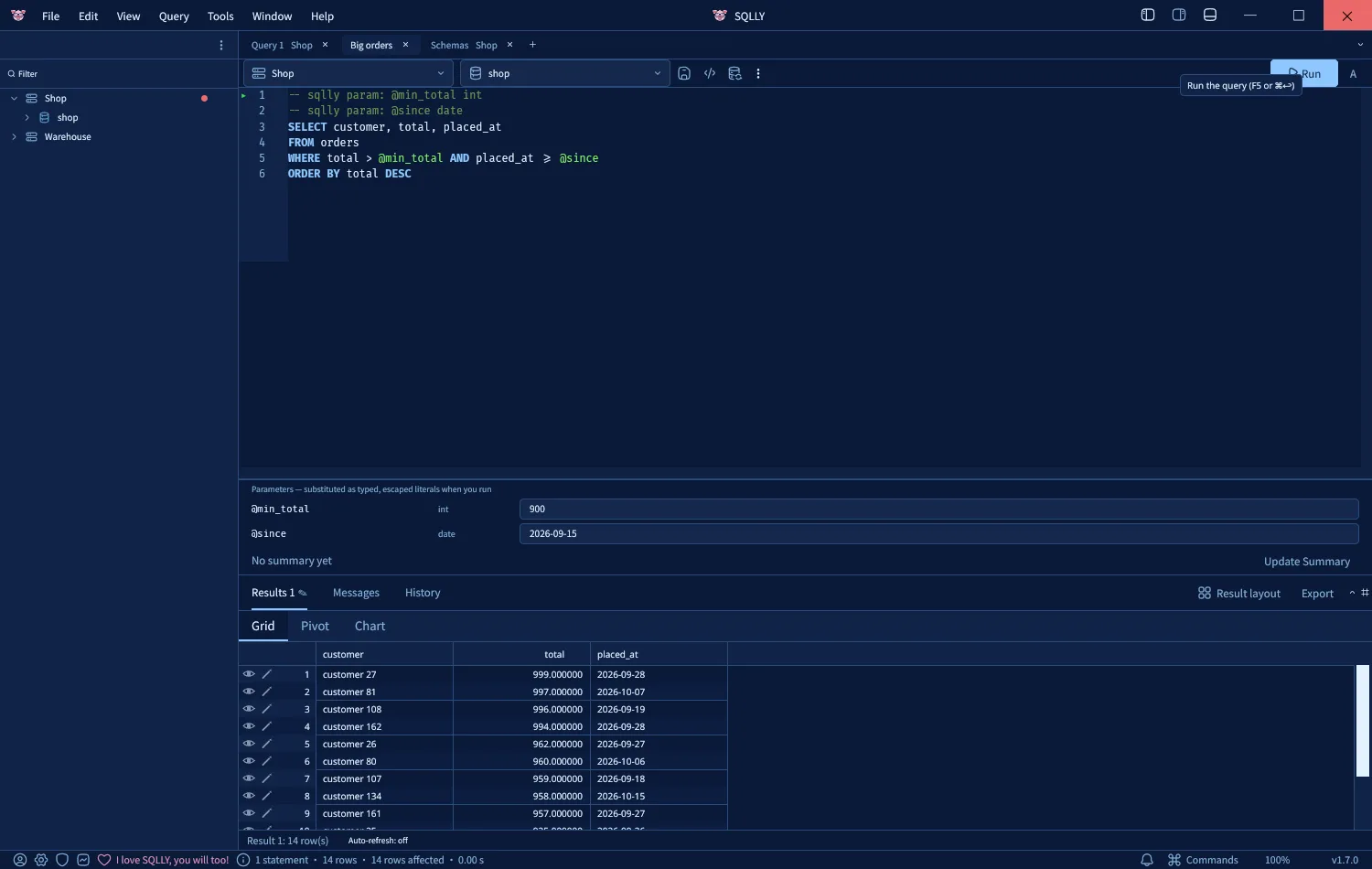View row 5 details with eye icon
The width and height of the screenshot is (1372, 869).
[249, 744]
